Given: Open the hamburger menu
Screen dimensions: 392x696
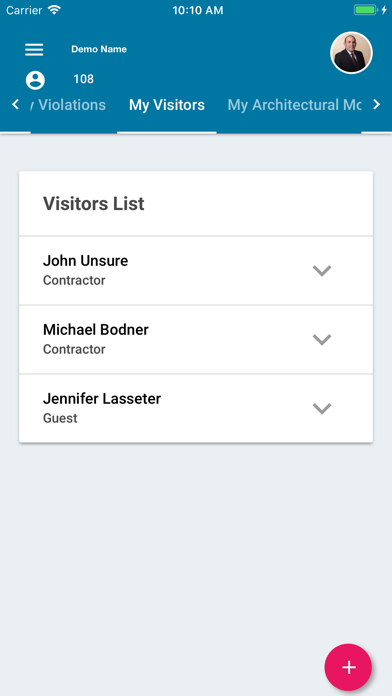Looking at the screenshot, I should click(34, 49).
